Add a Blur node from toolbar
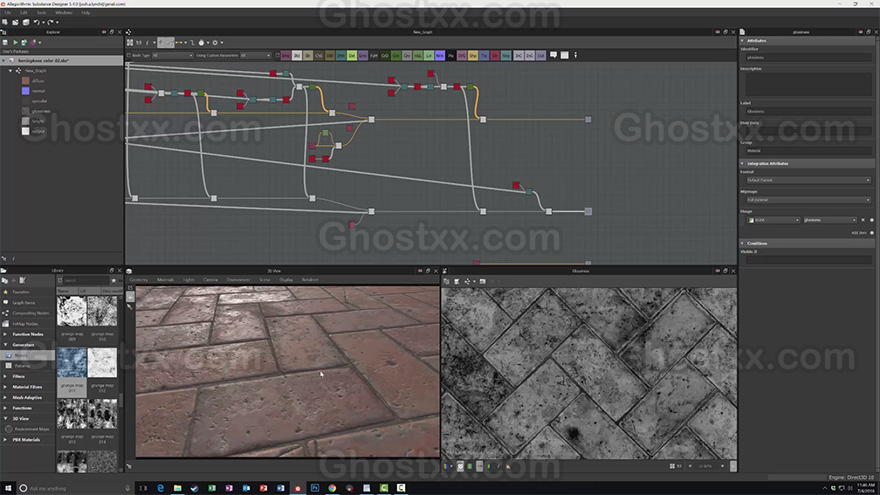880x495 pixels. (x=308, y=56)
